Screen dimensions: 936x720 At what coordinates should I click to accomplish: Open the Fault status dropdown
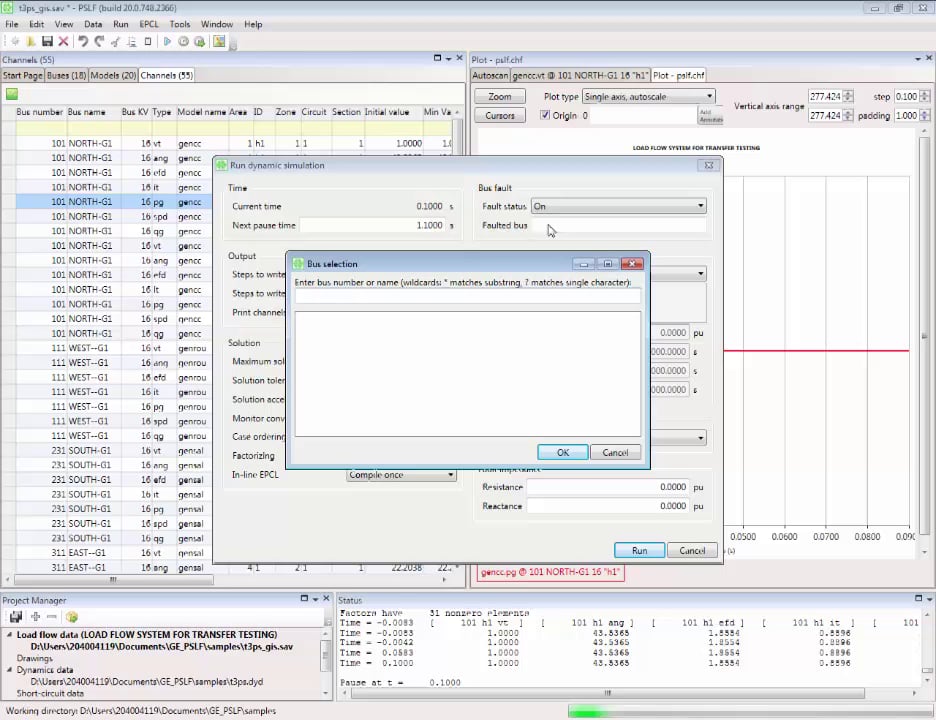(619, 206)
